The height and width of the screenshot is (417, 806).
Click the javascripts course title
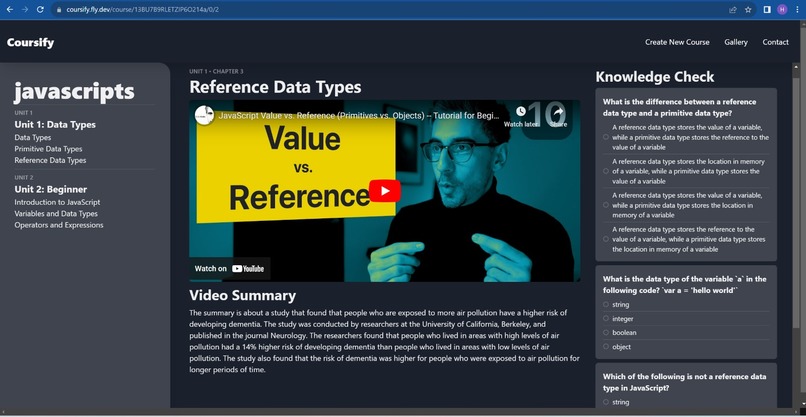pos(74,92)
